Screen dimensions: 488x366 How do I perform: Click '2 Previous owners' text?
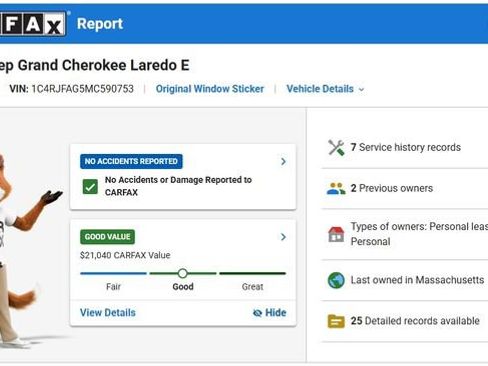tap(392, 188)
